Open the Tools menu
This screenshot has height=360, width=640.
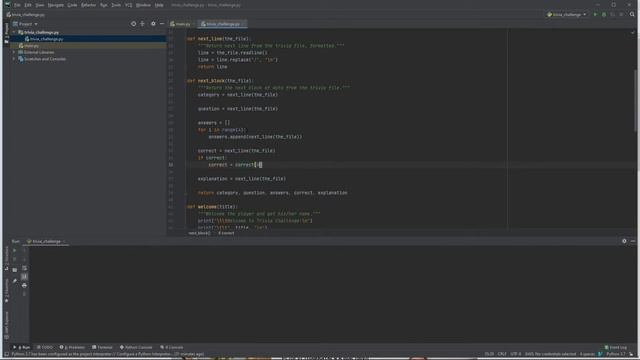pyautogui.click(x=116, y=5)
